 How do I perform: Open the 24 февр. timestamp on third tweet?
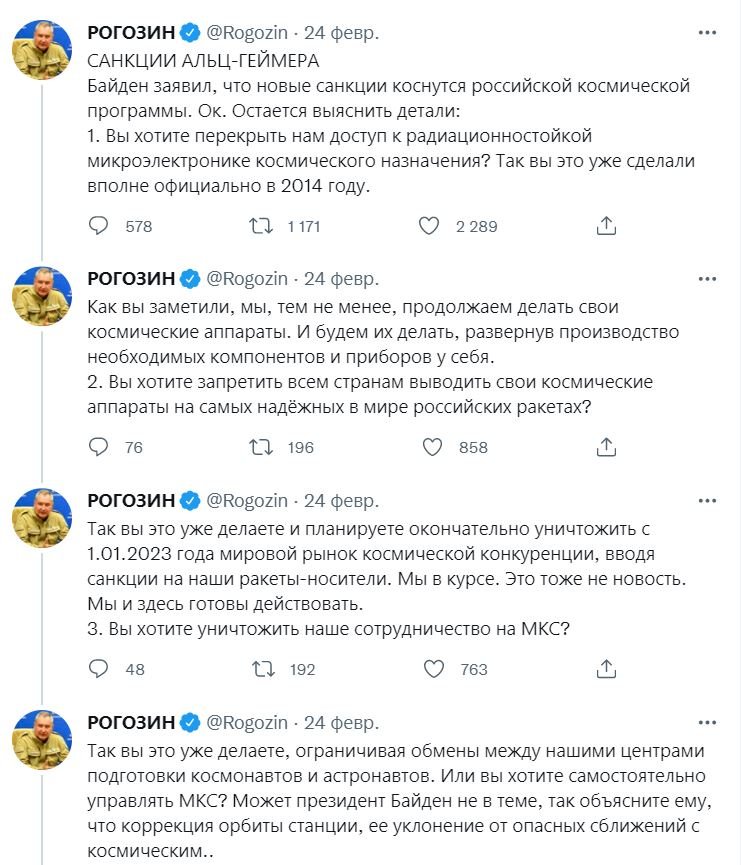pyautogui.click(x=341, y=500)
